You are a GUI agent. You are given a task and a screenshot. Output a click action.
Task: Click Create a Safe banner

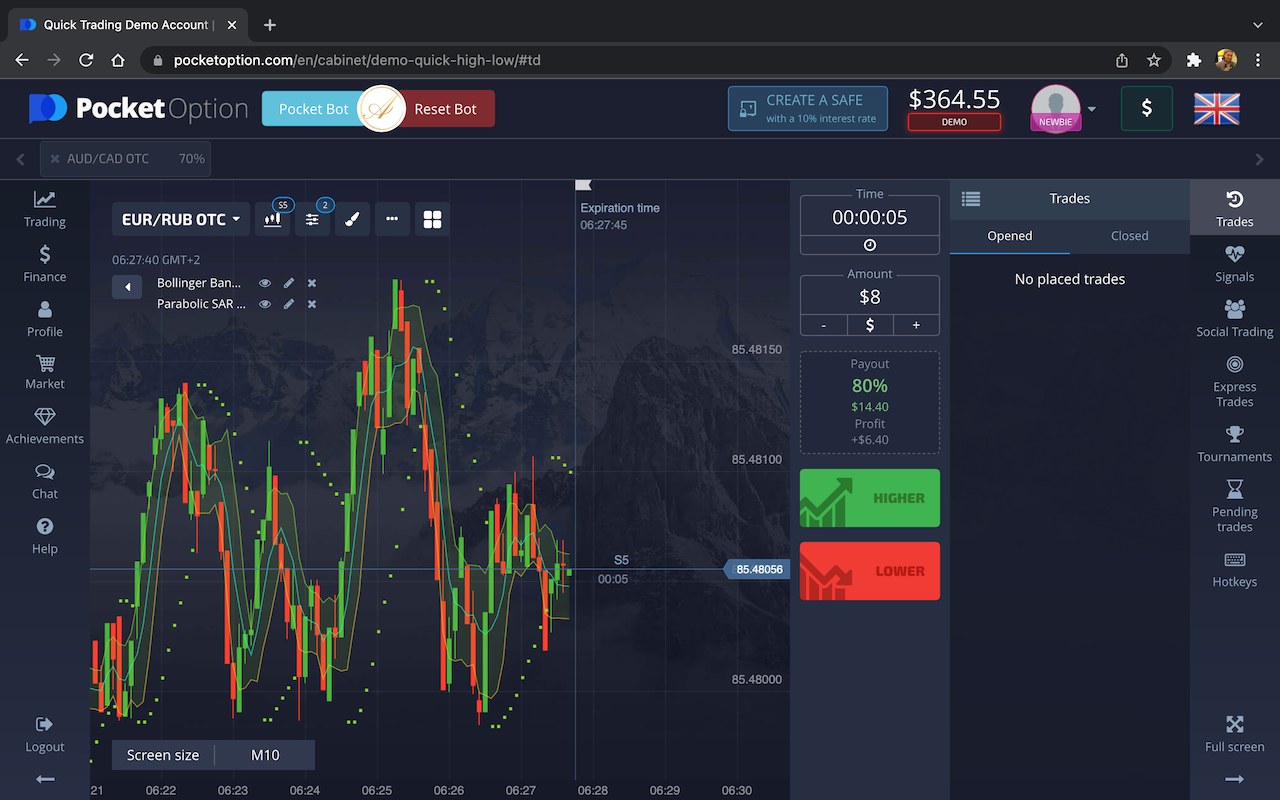(808, 108)
